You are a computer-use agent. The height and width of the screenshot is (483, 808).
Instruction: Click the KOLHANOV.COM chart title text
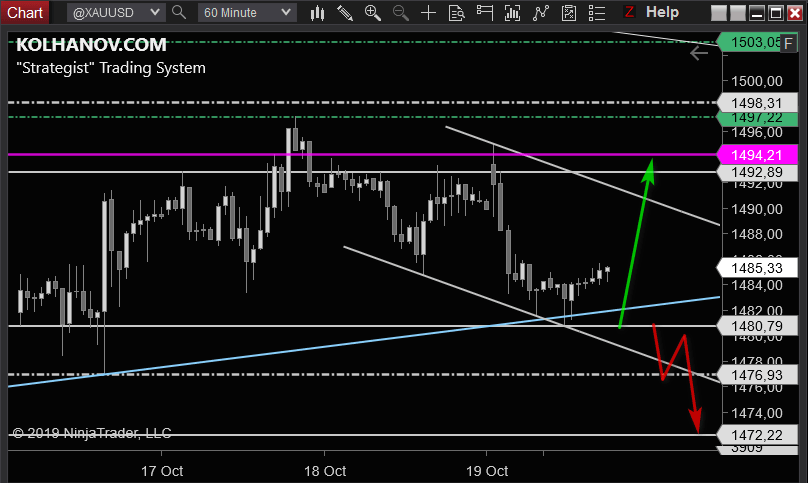tap(91, 45)
